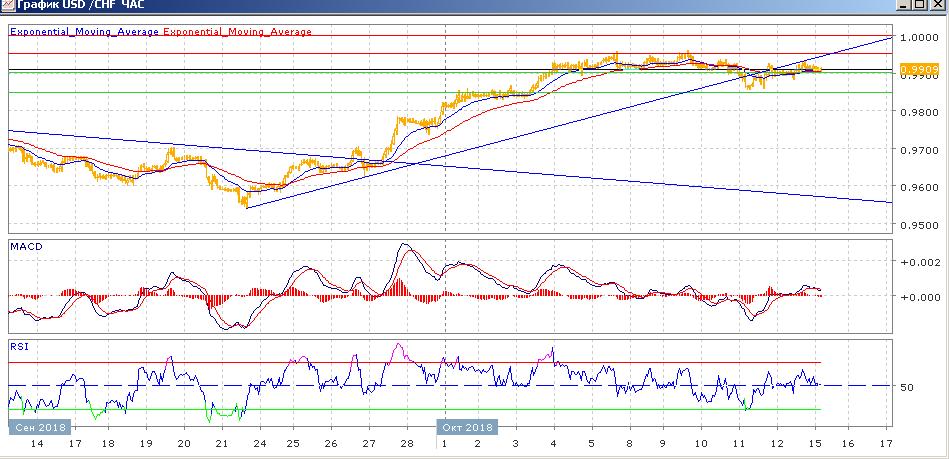Click the window title 'График USD /CHF ЧАС'
This screenshot has height=459, width=949.
pyautogui.click(x=80, y=5)
